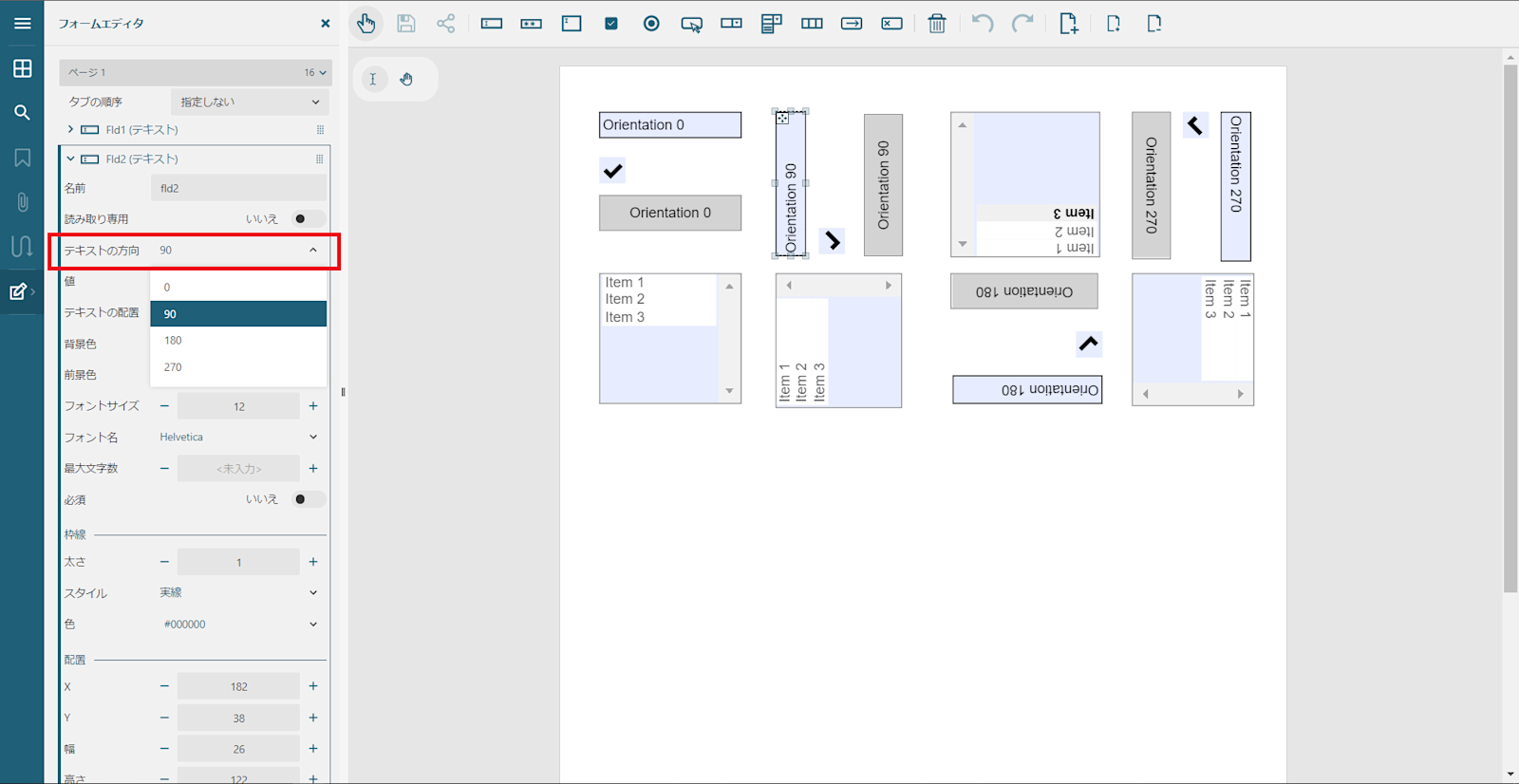Screen dimensions: 1519x784
Task: Choose the list box field tool
Action: click(772, 24)
